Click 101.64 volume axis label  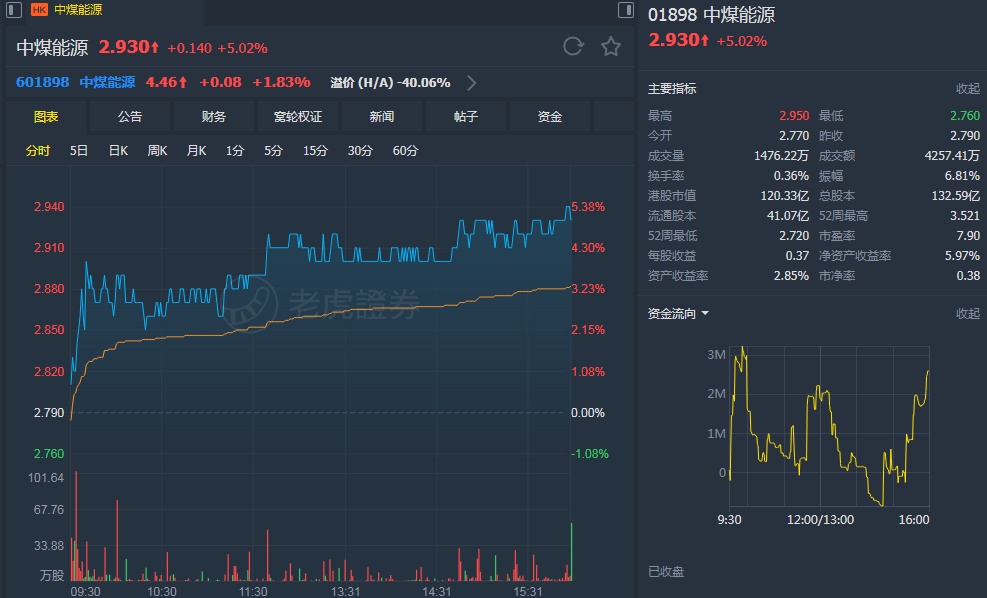pos(46,478)
